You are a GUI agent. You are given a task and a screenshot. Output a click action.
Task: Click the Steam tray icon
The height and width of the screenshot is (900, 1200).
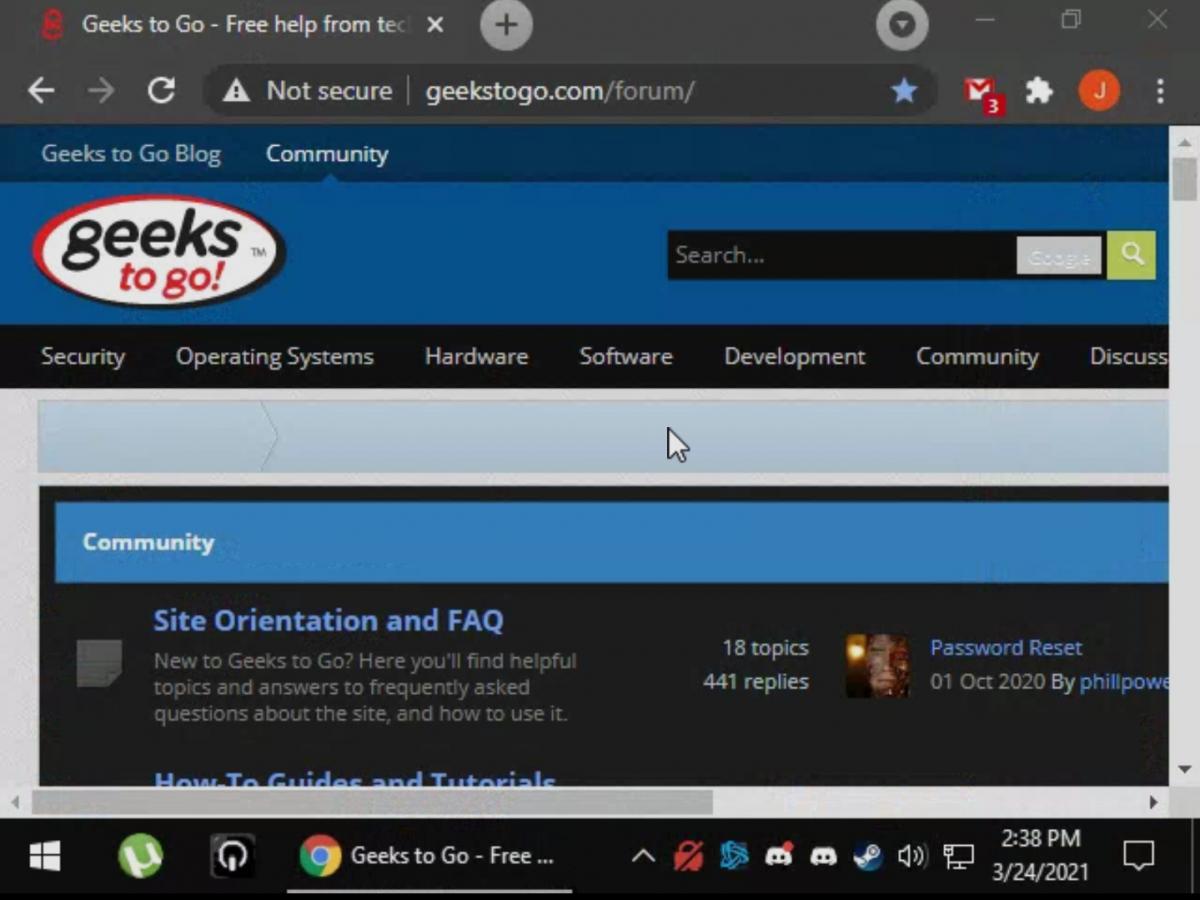867,856
